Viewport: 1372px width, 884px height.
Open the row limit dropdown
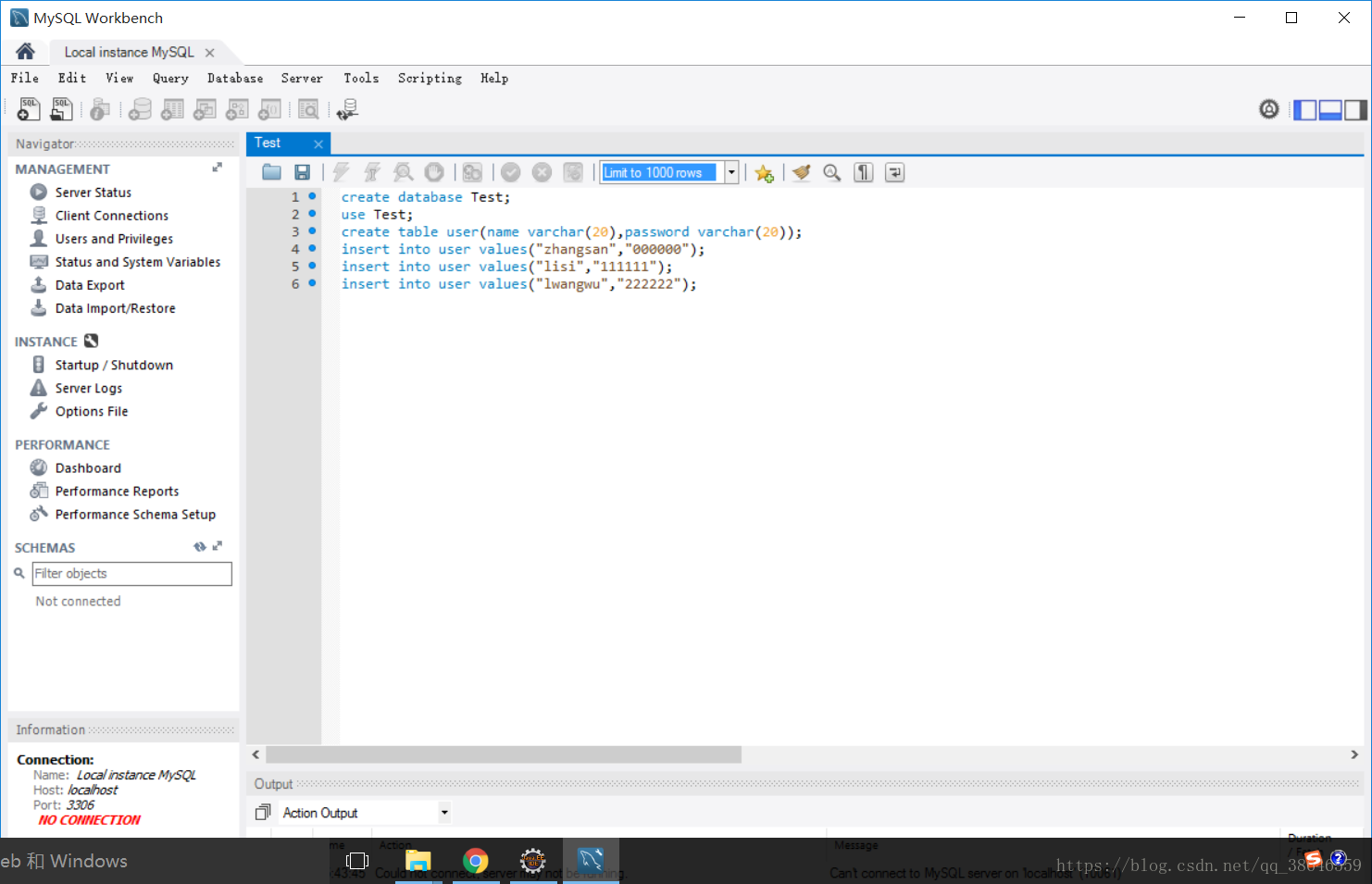(x=731, y=172)
